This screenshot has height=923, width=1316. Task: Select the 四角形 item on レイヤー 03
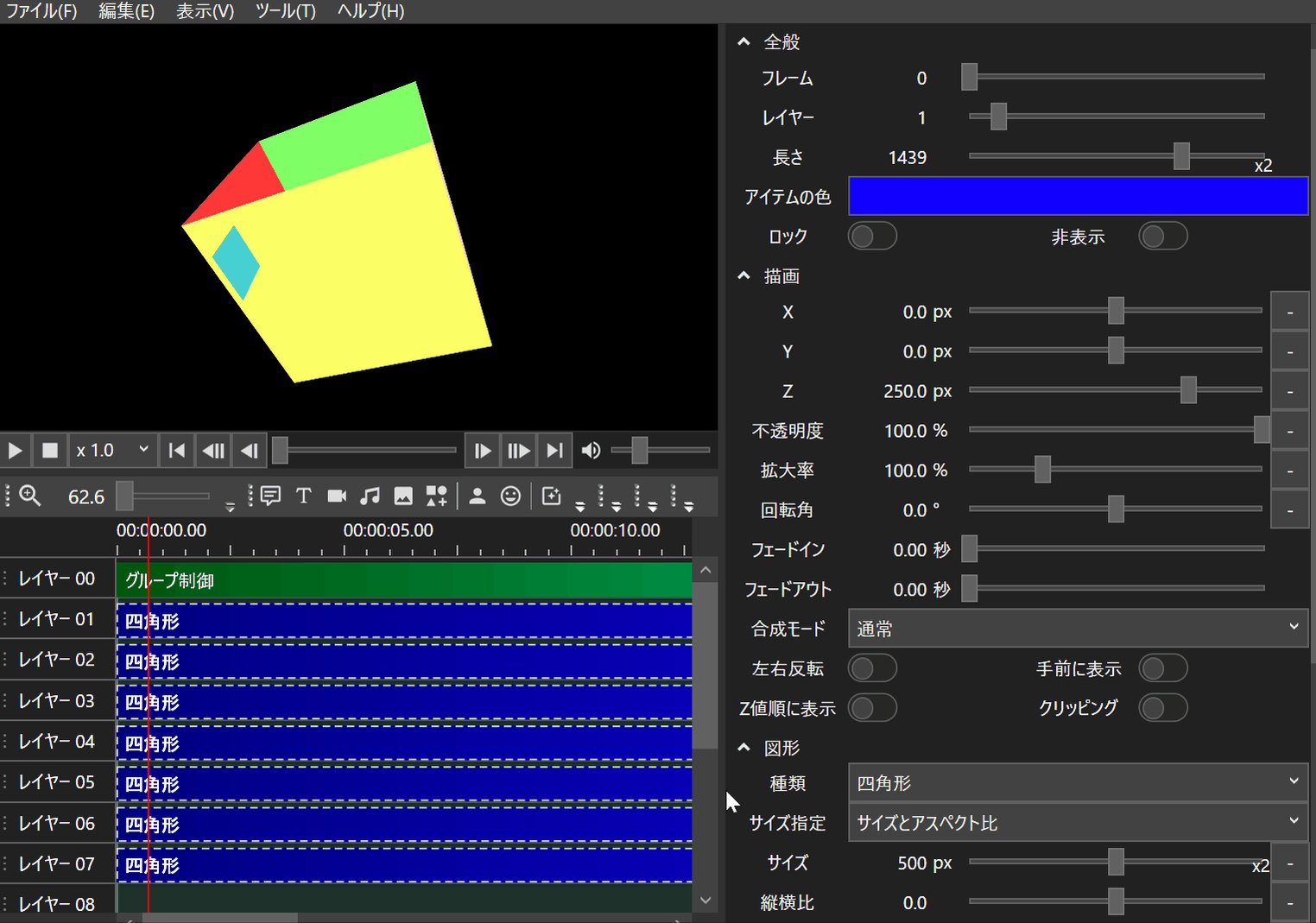[404, 702]
